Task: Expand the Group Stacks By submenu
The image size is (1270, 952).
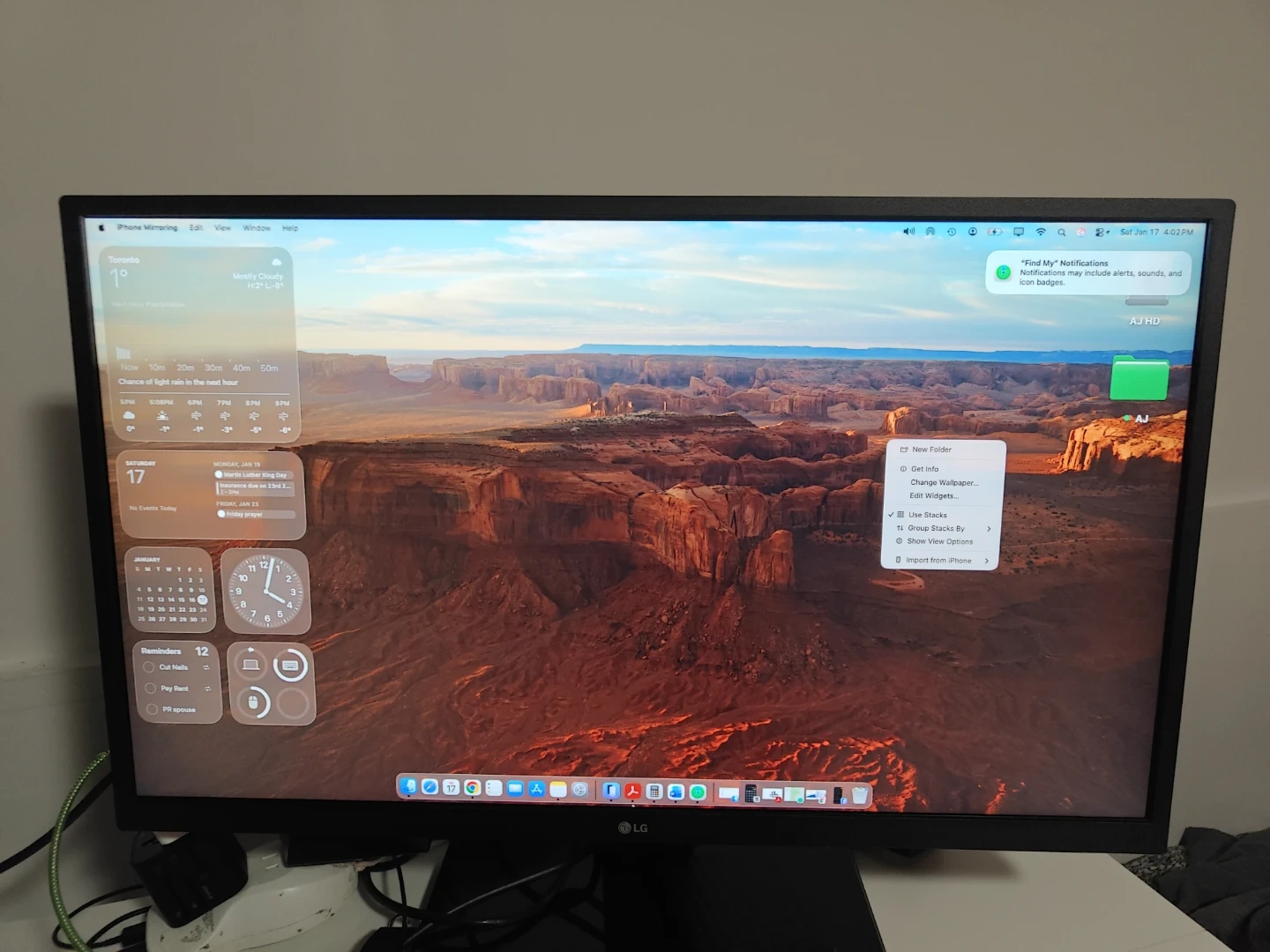Action: coord(937,528)
